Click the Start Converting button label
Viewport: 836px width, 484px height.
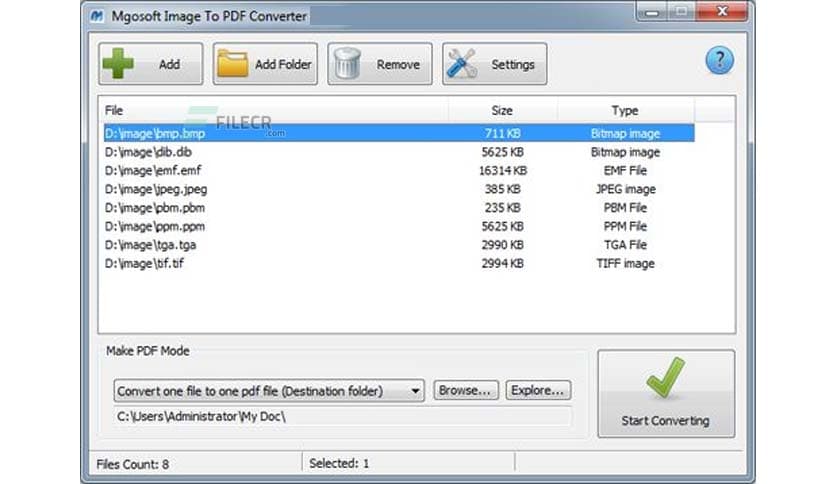665,421
